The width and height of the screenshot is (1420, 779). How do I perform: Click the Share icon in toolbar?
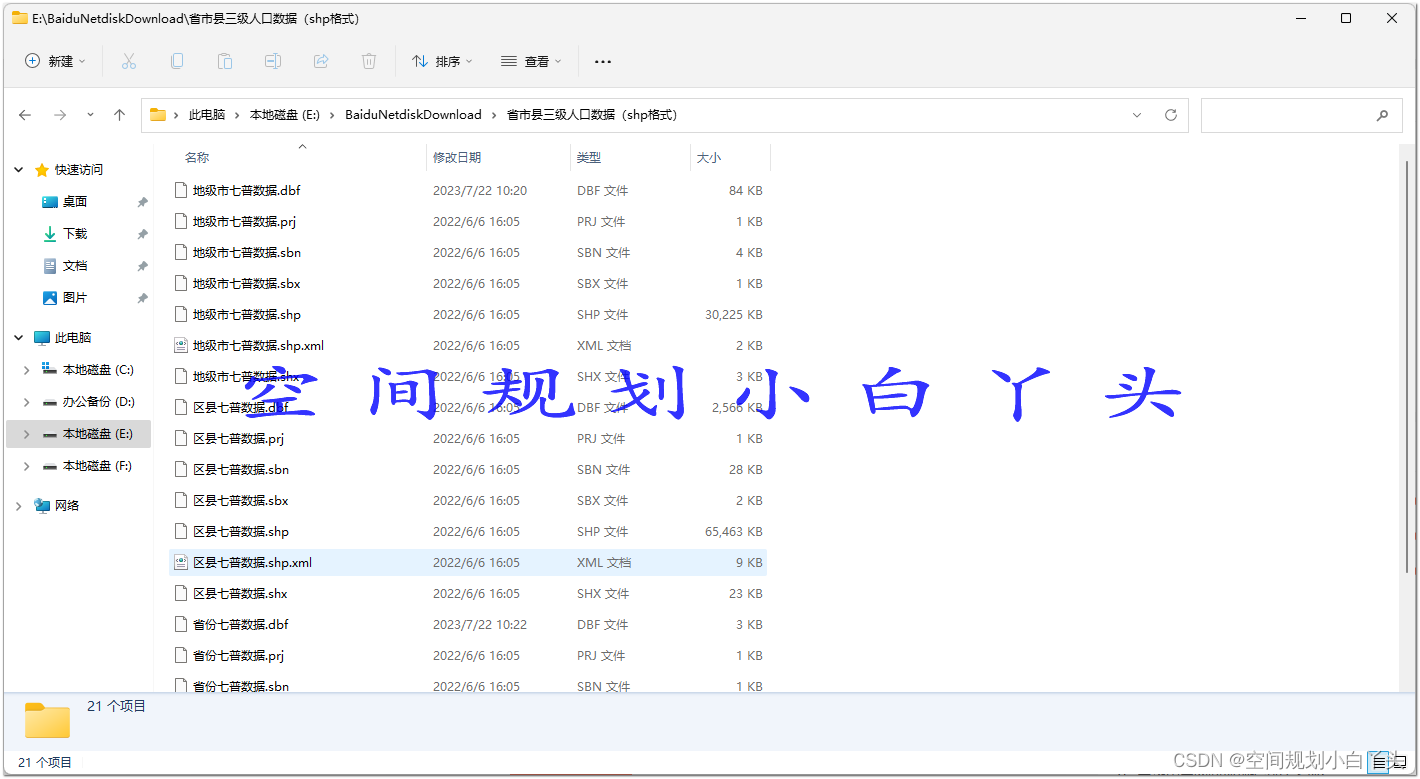pyautogui.click(x=321, y=61)
